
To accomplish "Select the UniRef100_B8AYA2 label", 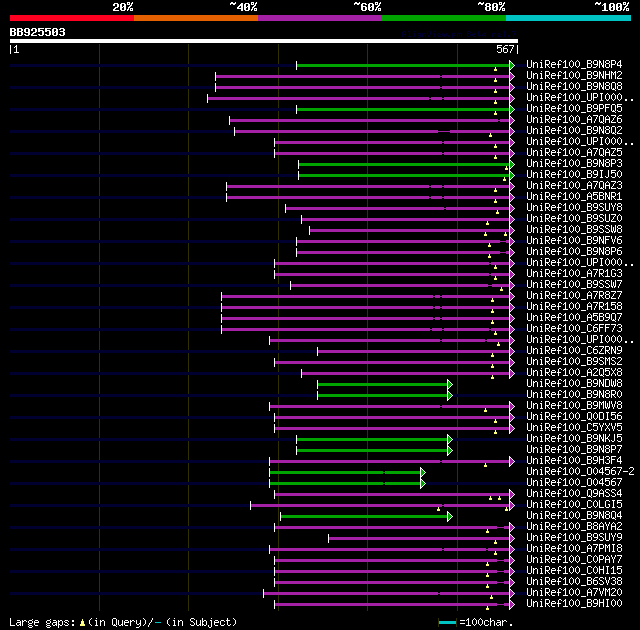I will click(x=574, y=527).
